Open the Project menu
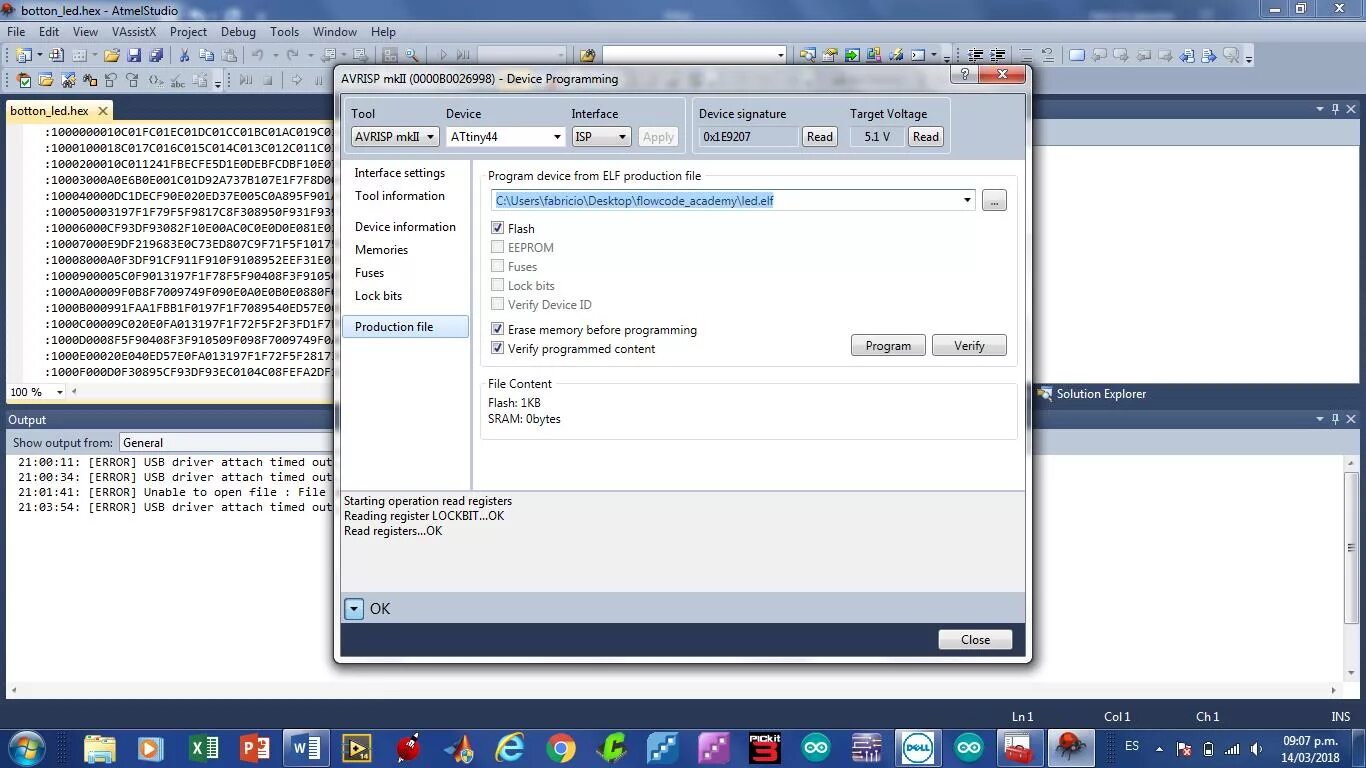1366x768 pixels. coord(188,31)
